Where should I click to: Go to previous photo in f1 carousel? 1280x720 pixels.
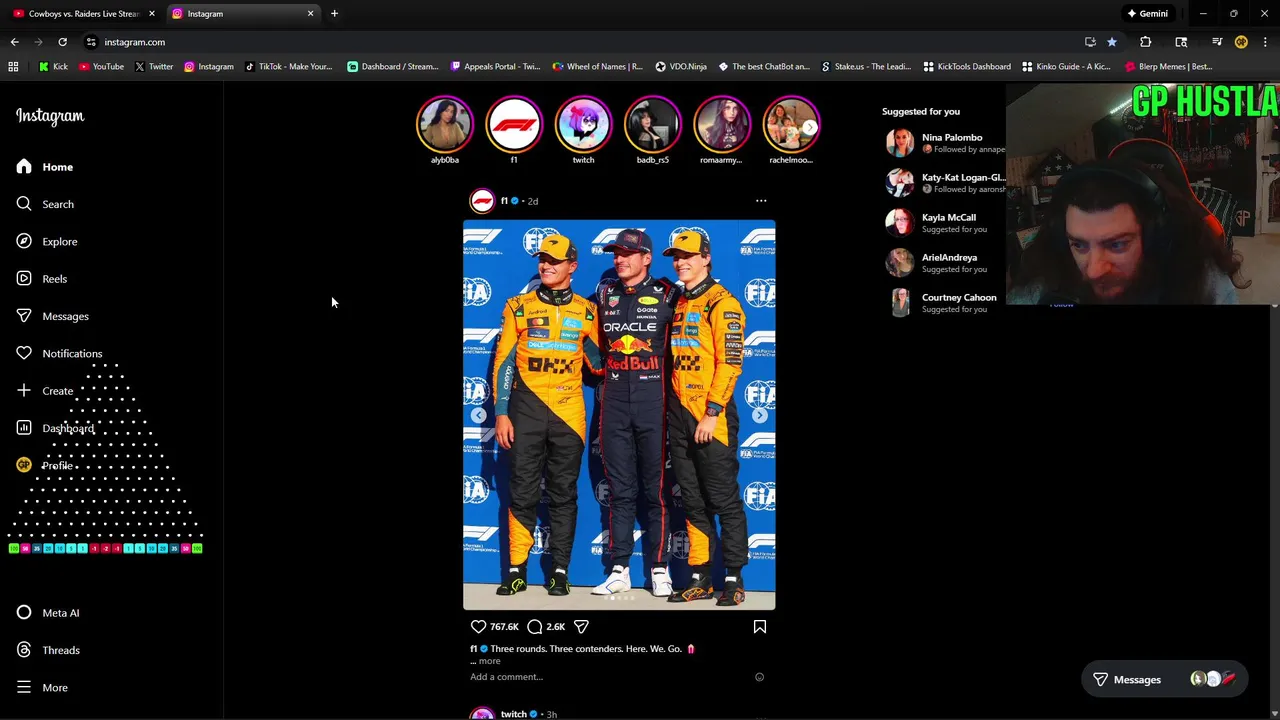click(478, 415)
